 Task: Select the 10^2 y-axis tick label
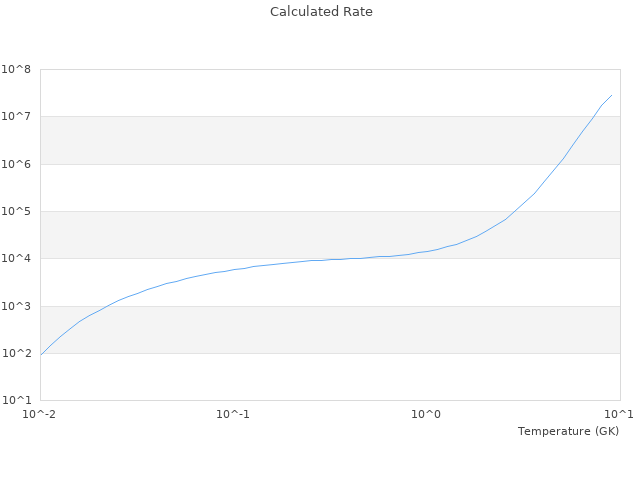16,354
